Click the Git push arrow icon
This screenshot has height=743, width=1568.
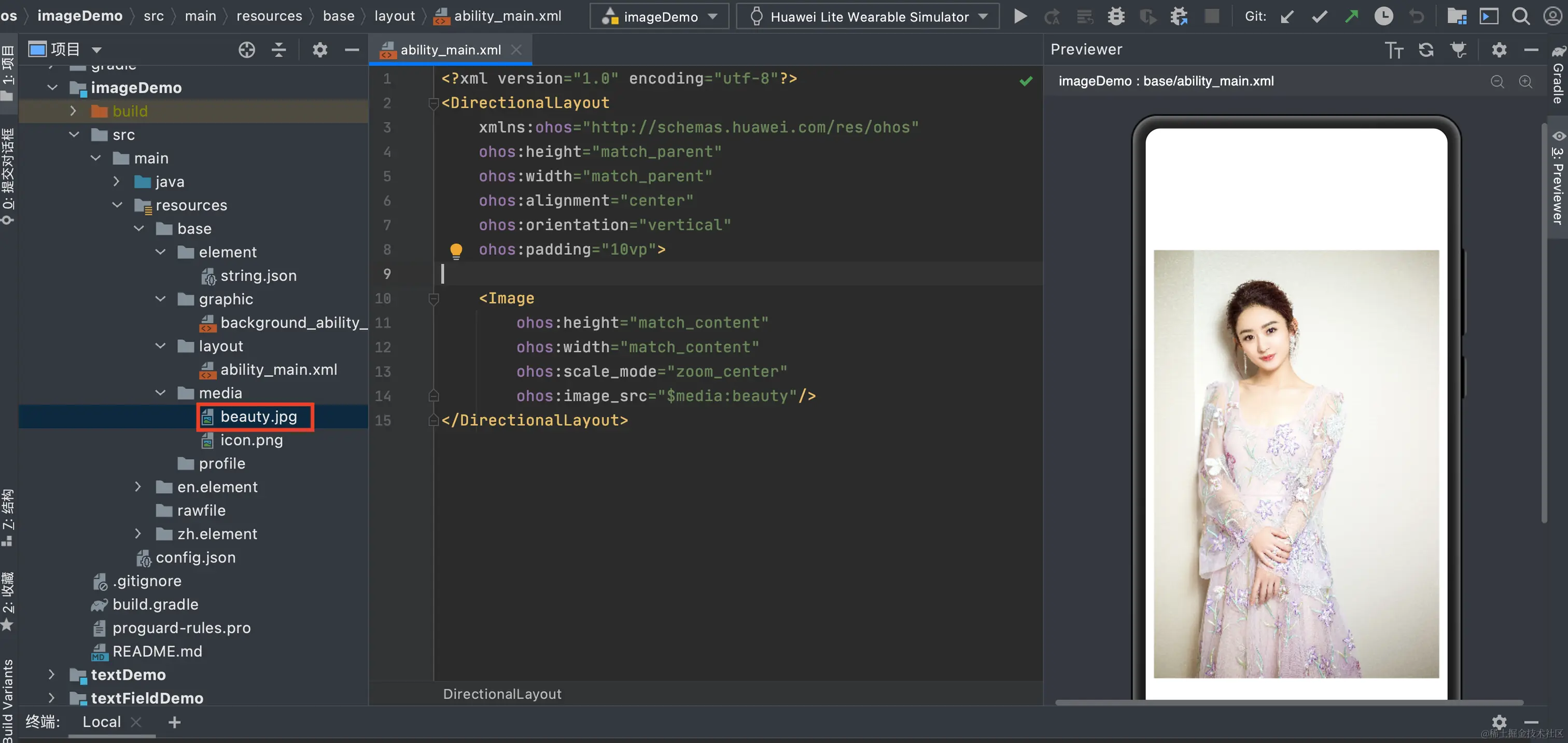[1351, 17]
